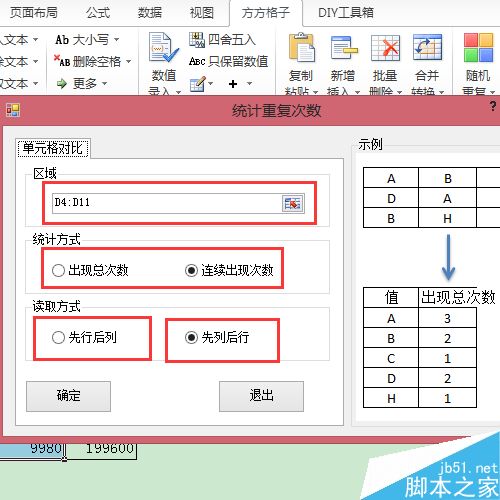This screenshot has width=500, height=500.
Task: Open the 视图 ribbon tab
Action: (x=202, y=13)
